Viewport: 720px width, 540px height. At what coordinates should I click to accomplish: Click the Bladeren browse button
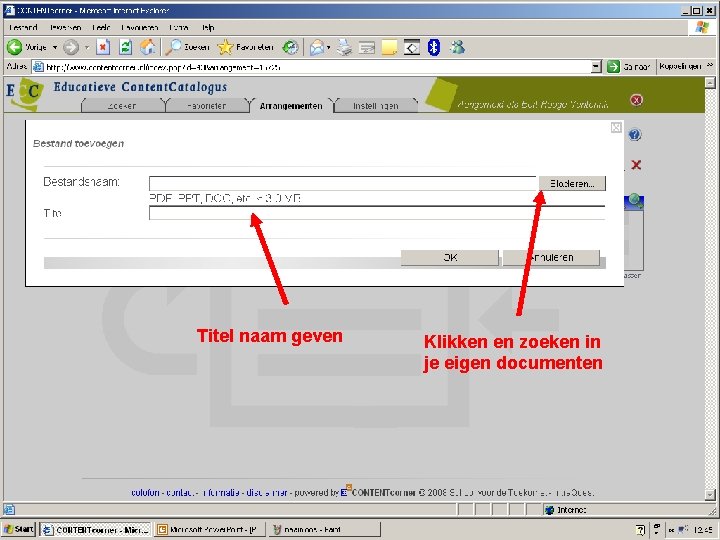[x=572, y=183]
